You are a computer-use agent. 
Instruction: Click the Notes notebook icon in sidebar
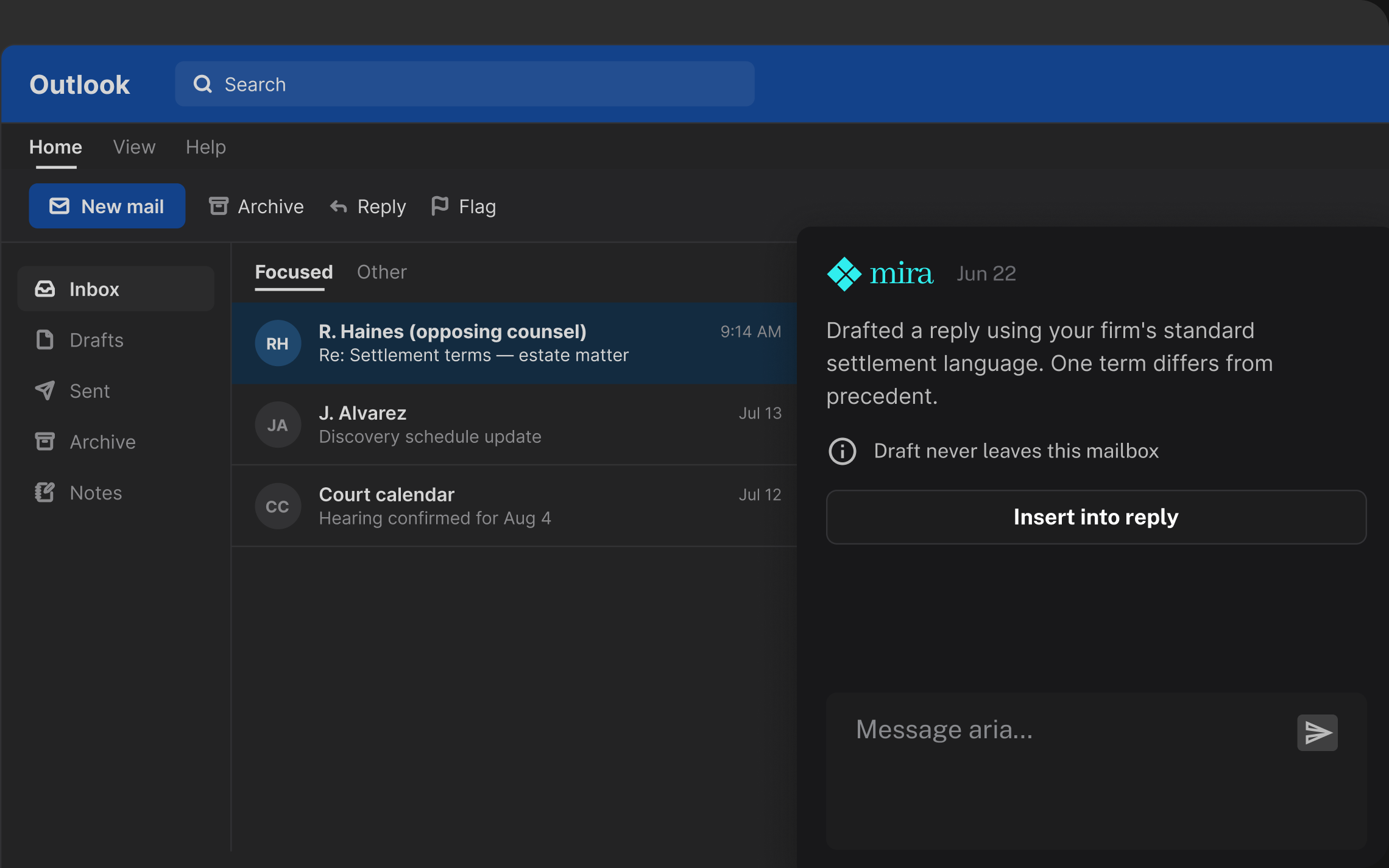[x=45, y=492]
